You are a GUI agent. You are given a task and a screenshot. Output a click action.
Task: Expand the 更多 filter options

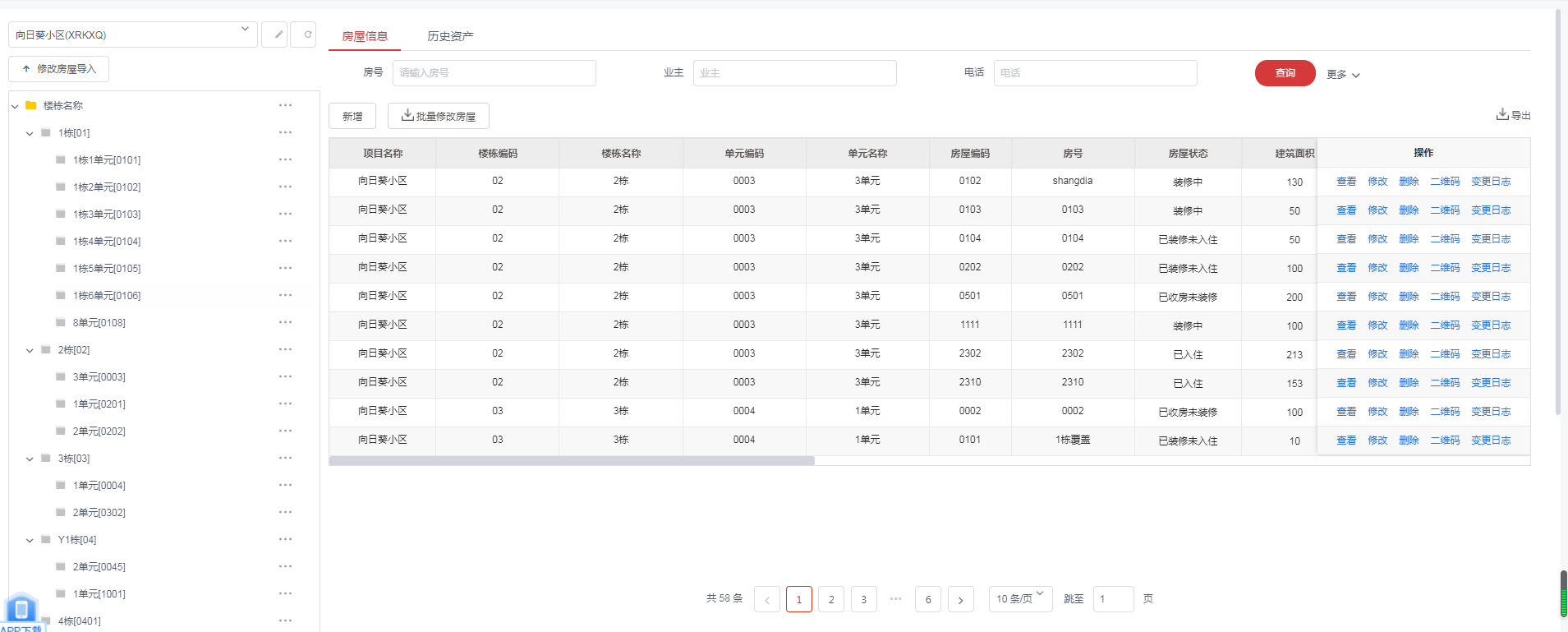(1343, 74)
